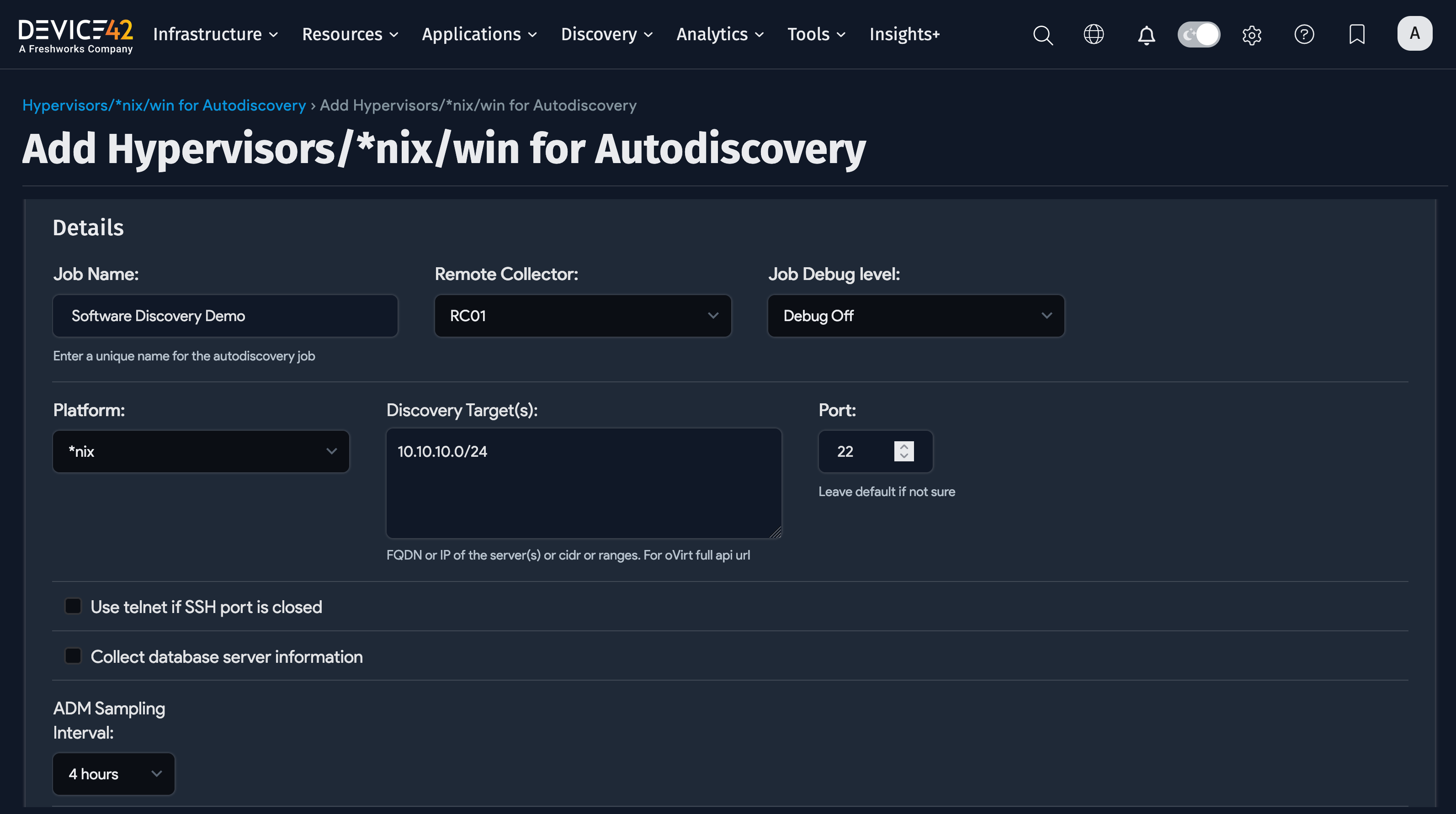This screenshot has height=814, width=1456.
Task: Open the help menu
Action: click(x=1305, y=34)
